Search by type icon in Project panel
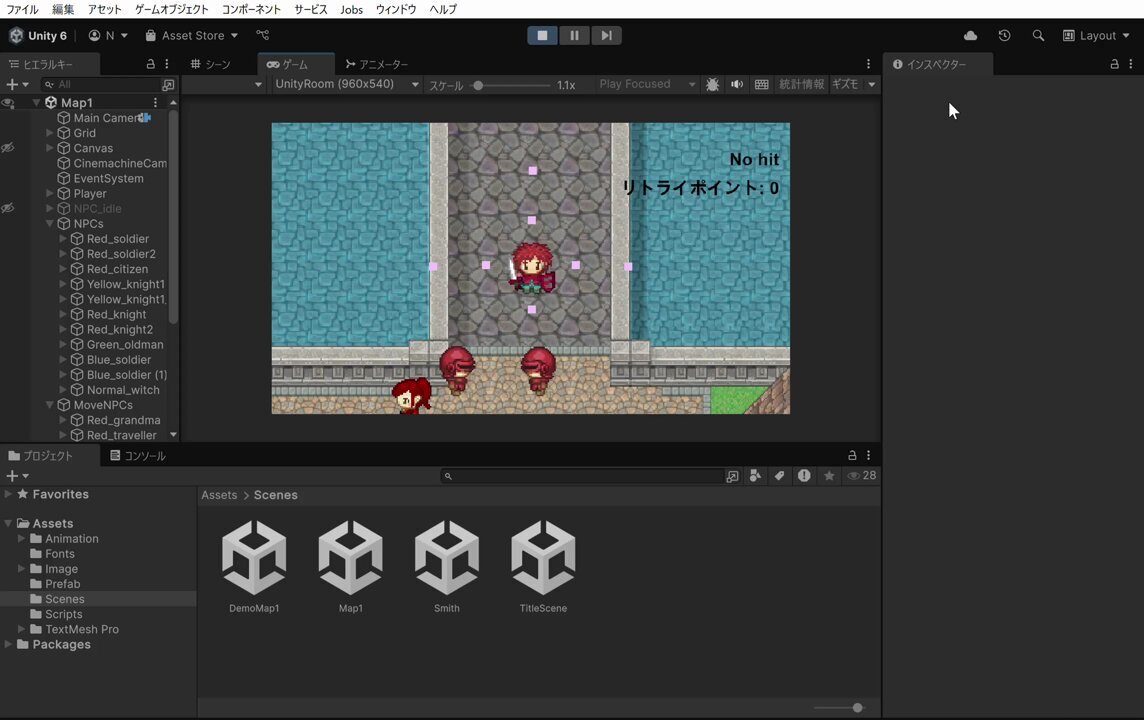1144x720 pixels. pyautogui.click(x=755, y=476)
